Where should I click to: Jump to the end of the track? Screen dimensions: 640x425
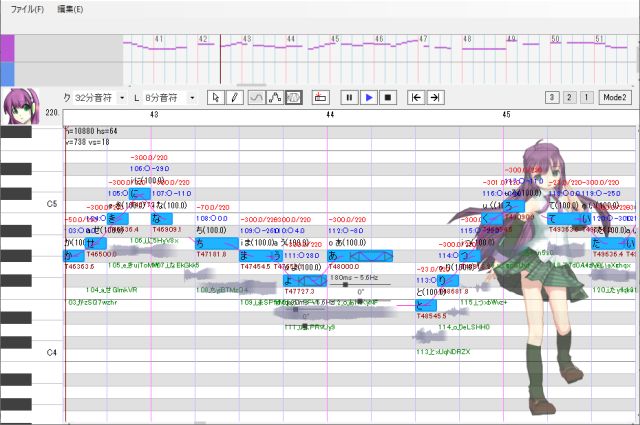point(435,98)
